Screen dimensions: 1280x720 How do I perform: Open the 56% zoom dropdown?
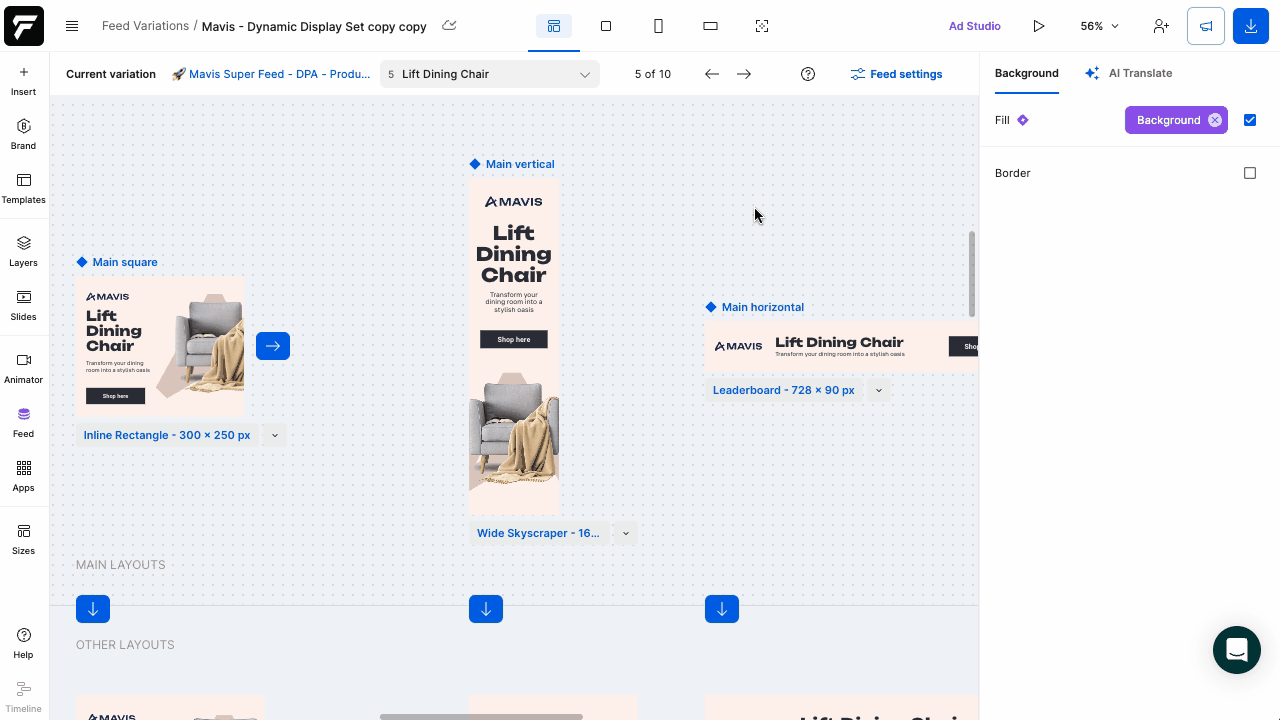coord(1100,26)
